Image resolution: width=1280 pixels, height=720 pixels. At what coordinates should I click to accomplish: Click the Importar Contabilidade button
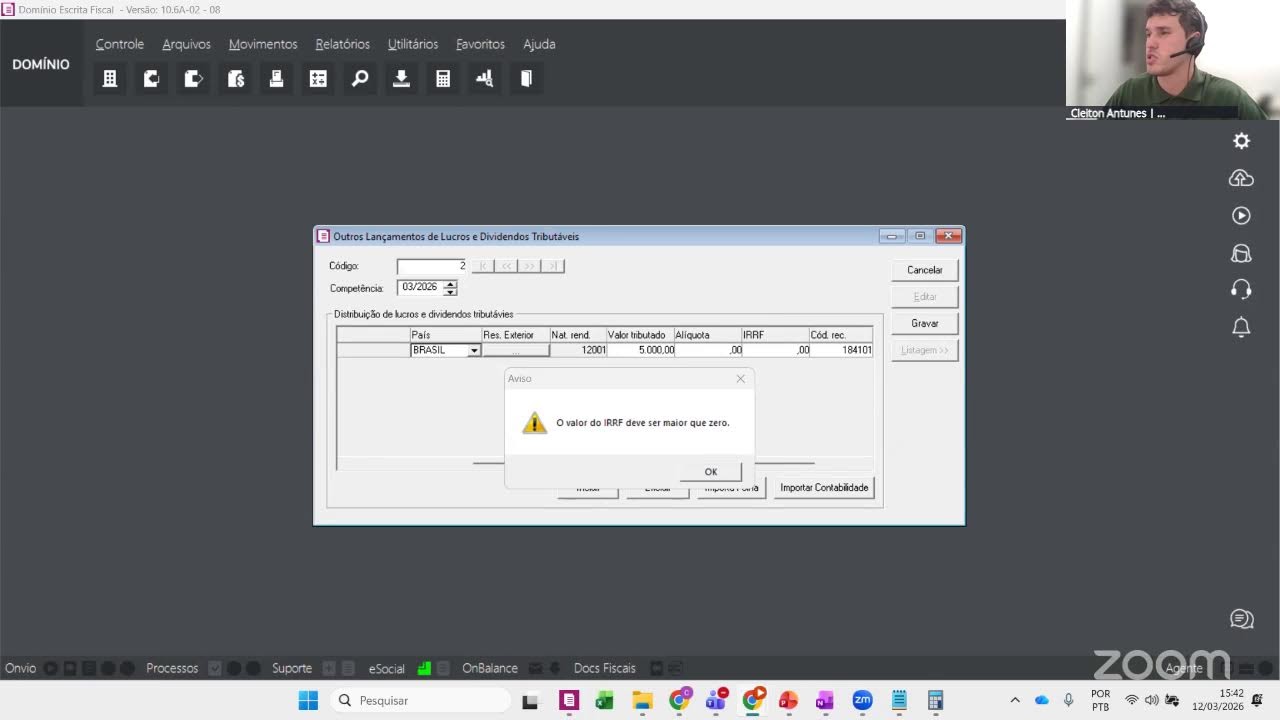(x=824, y=487)
